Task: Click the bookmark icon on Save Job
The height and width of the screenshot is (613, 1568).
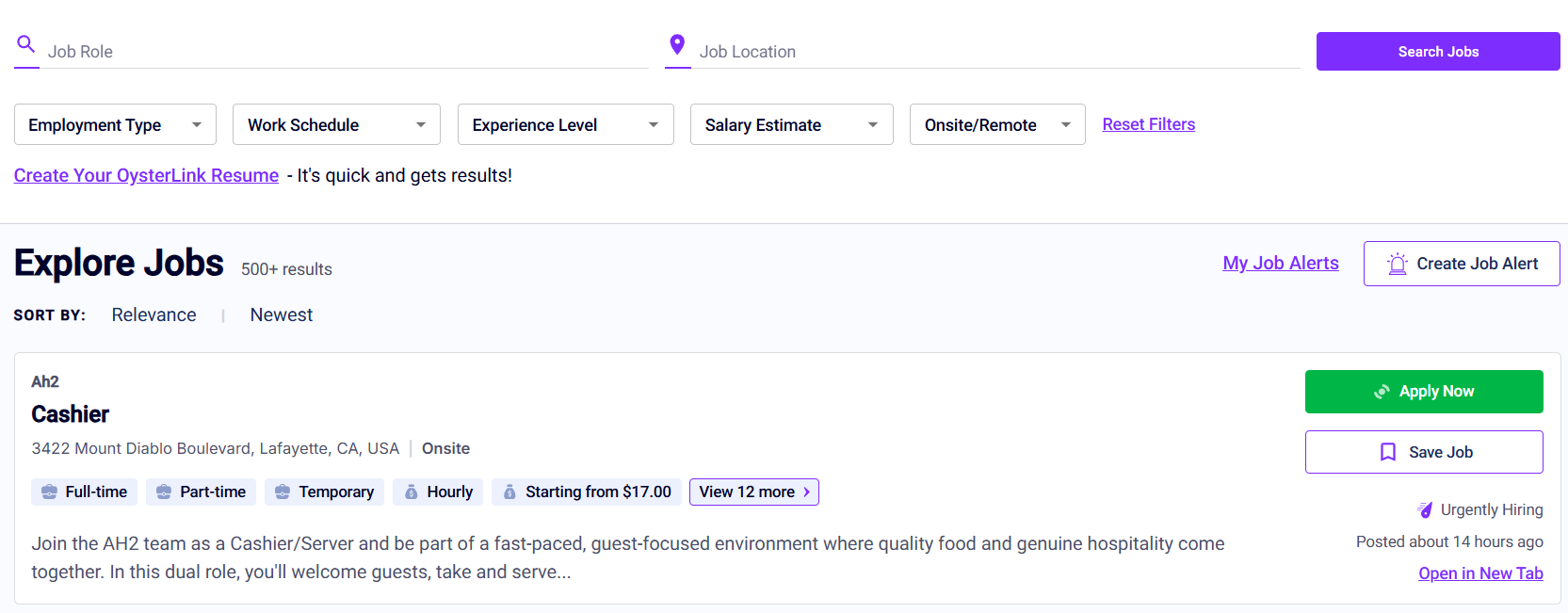Action: [1388, 452]
